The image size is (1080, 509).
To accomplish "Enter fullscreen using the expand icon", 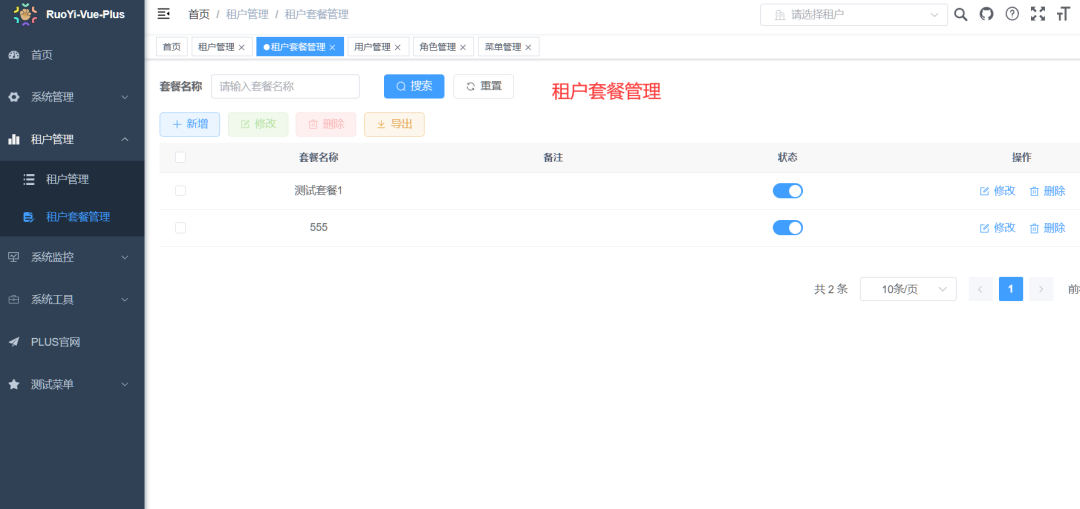I will tap(1038, 14).
